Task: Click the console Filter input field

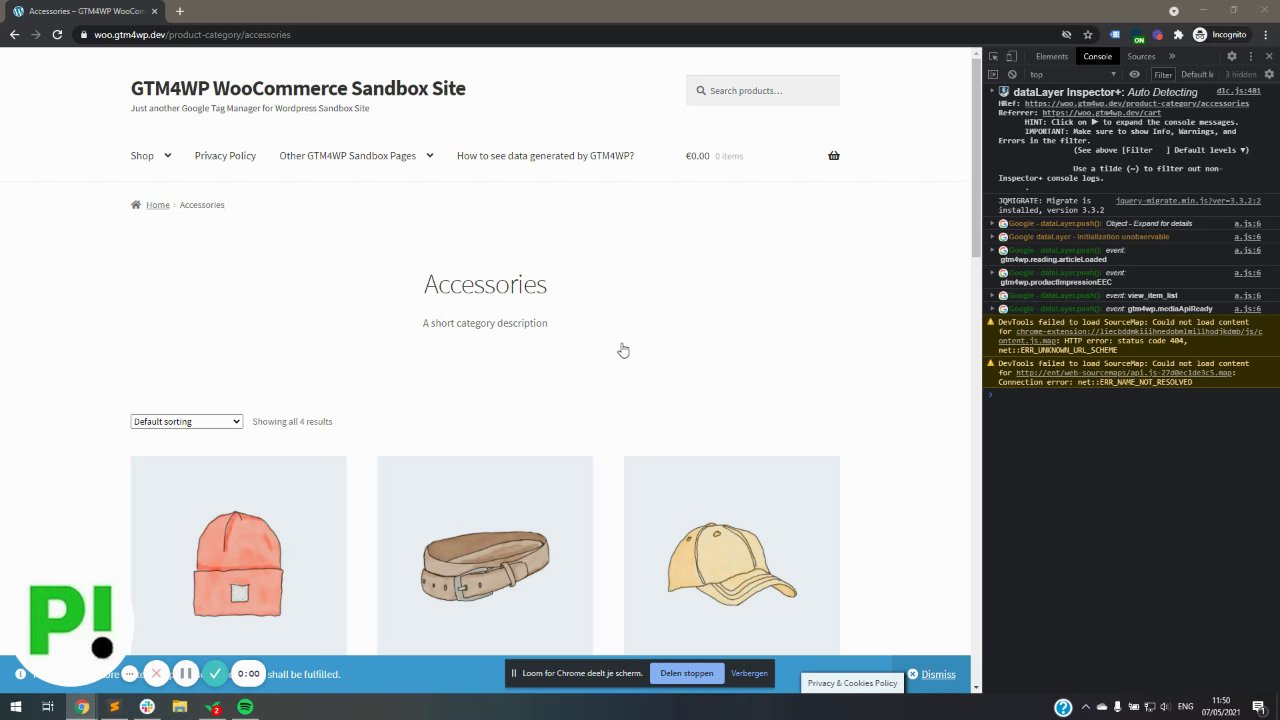Action: point(1163,74)
